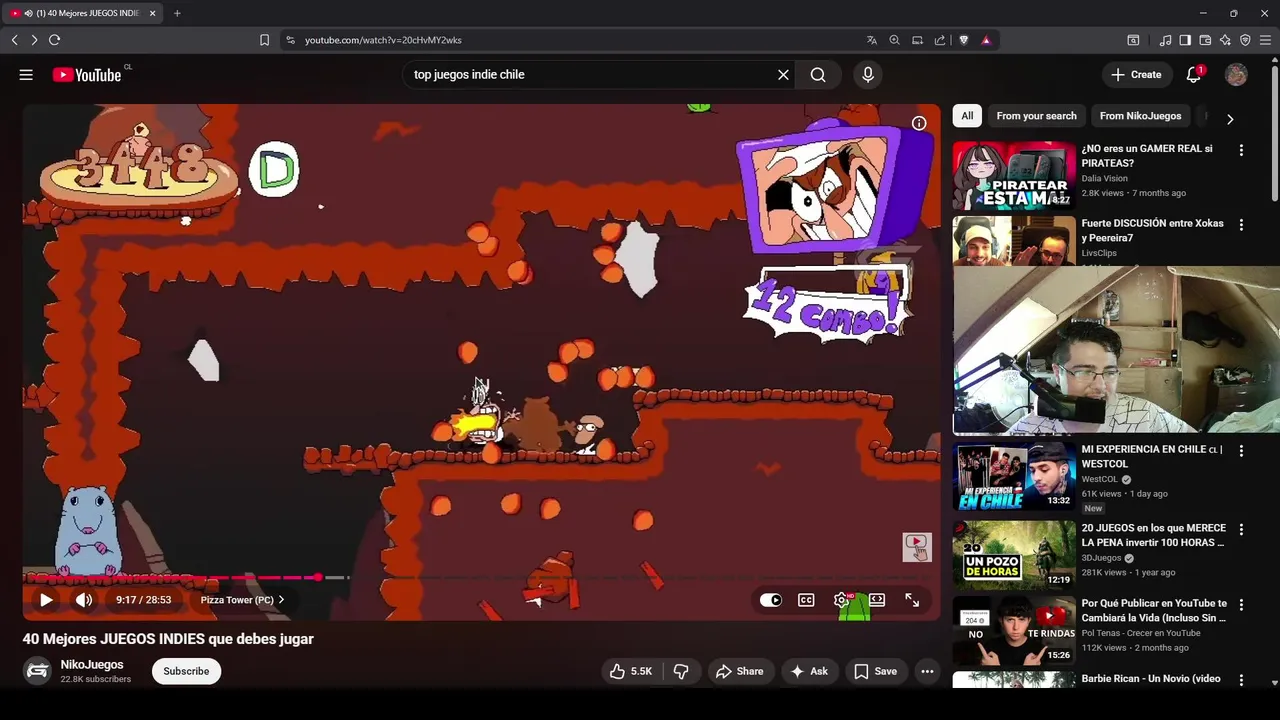Screen dimensions: 1280x720
Task: Toggle the autoplay switch in player
Action: (771, 600)
